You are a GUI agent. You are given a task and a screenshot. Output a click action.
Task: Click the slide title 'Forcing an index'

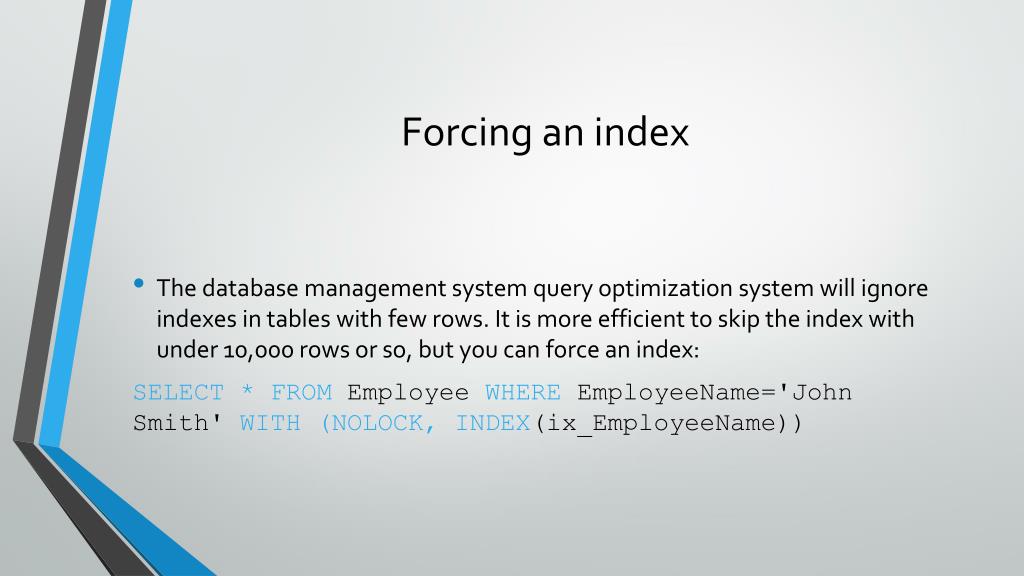click(545, 133)
